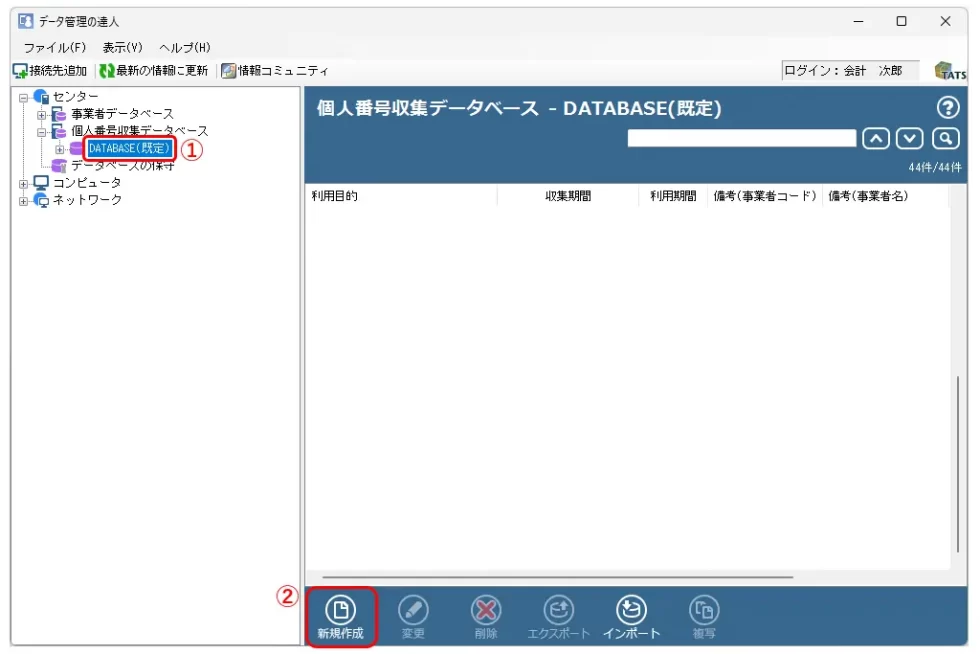
Task: Click the 新規作成 (New) icon
Action: (x=340, y=609)
